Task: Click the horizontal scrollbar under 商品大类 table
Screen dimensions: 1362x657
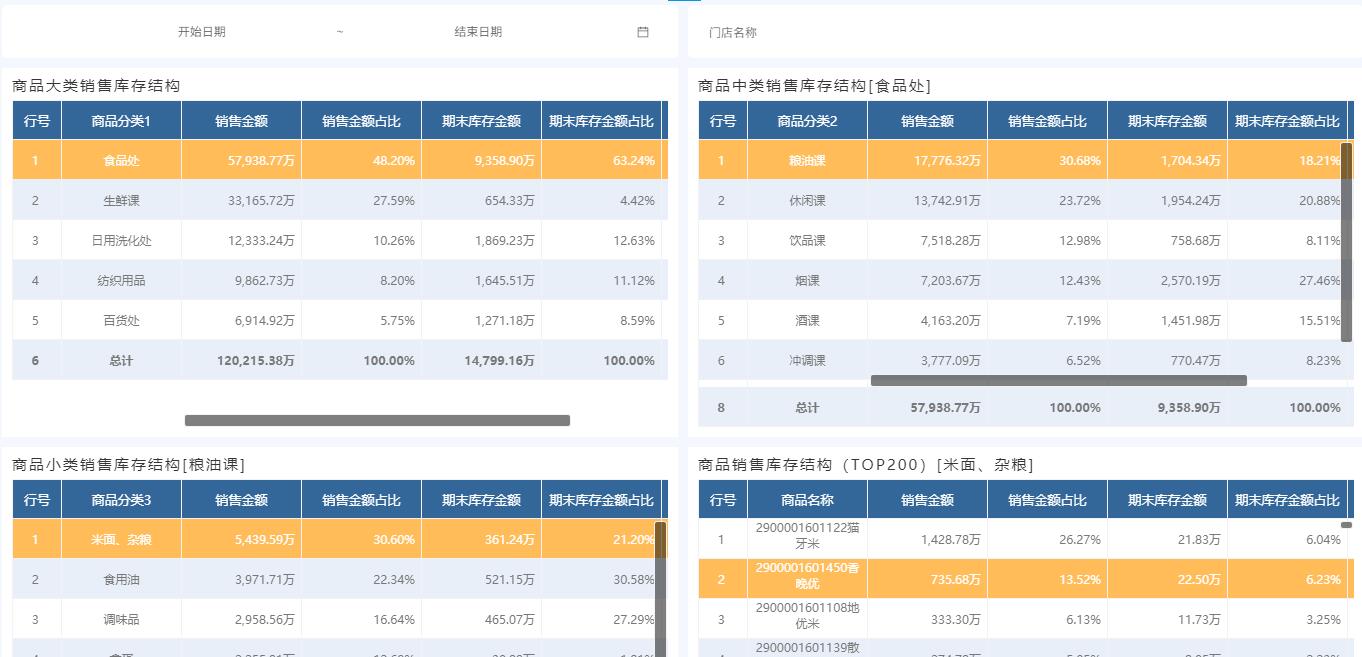Action: coord(377,420)
